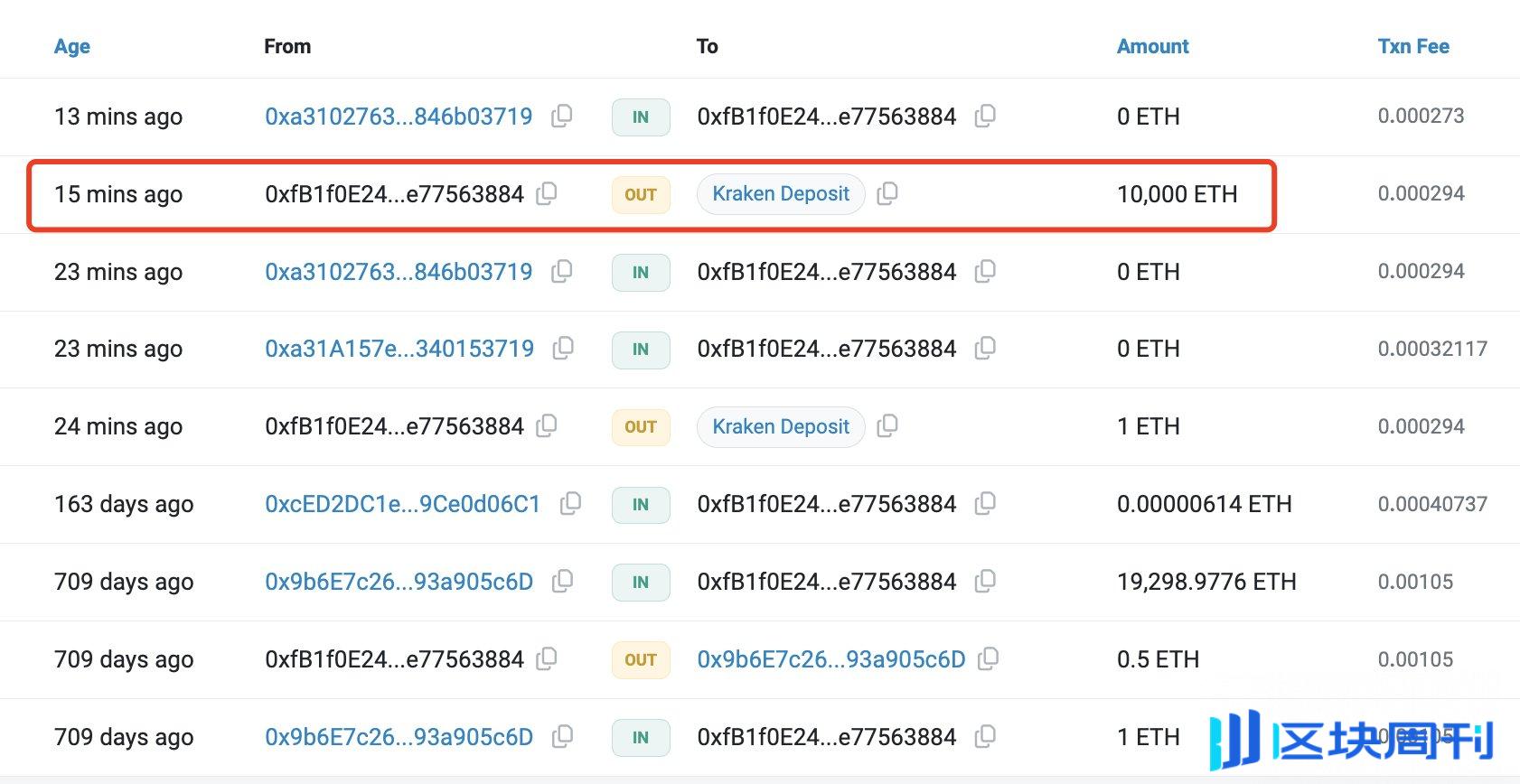Copy Kraken Deposit address in 1 ETH row
This screenshot has height=784, width=1520.
(887, 425)
